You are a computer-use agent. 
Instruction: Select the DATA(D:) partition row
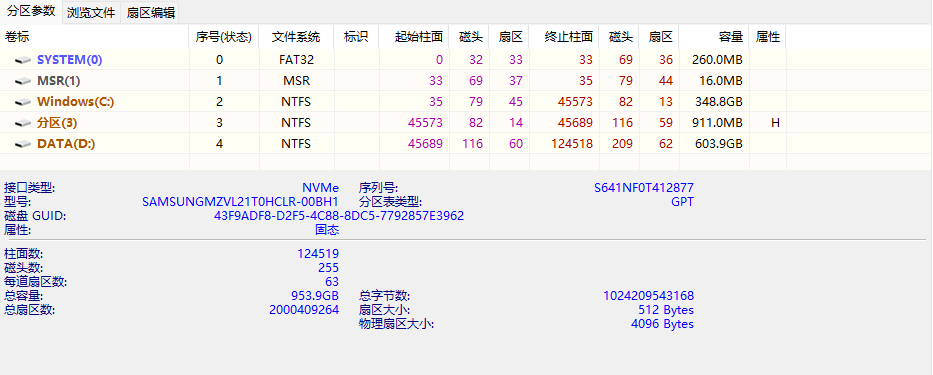(x=393, y=143)
